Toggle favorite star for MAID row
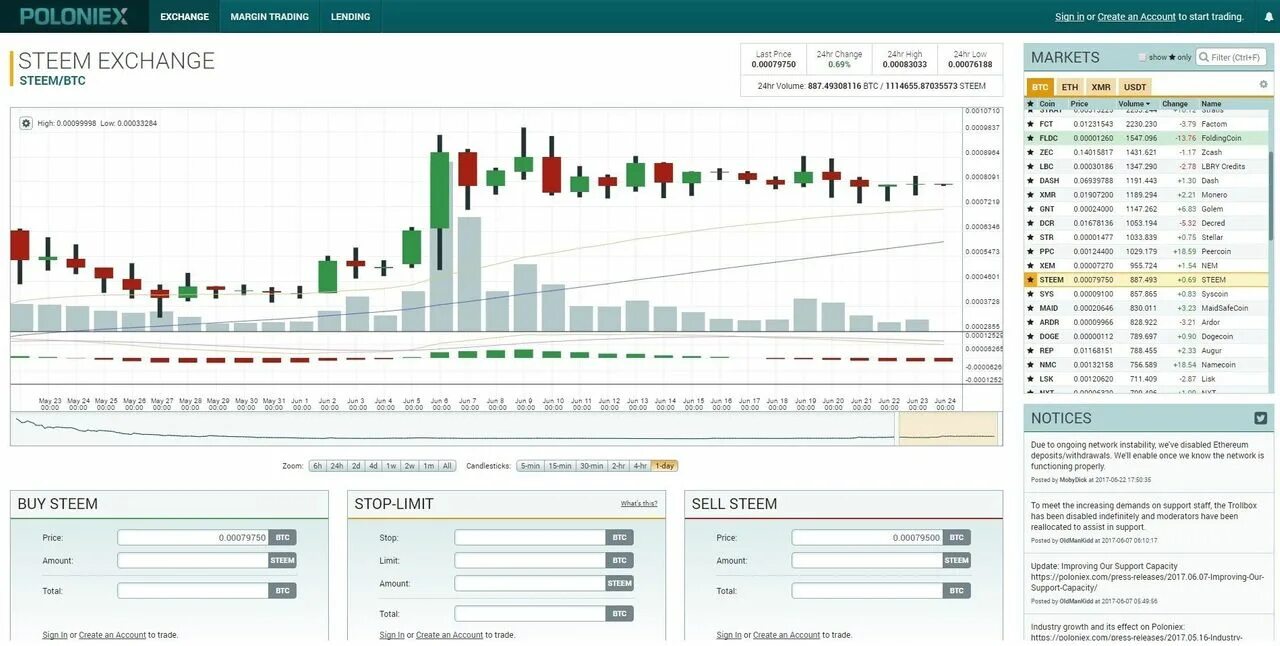 coord(1031,308)
